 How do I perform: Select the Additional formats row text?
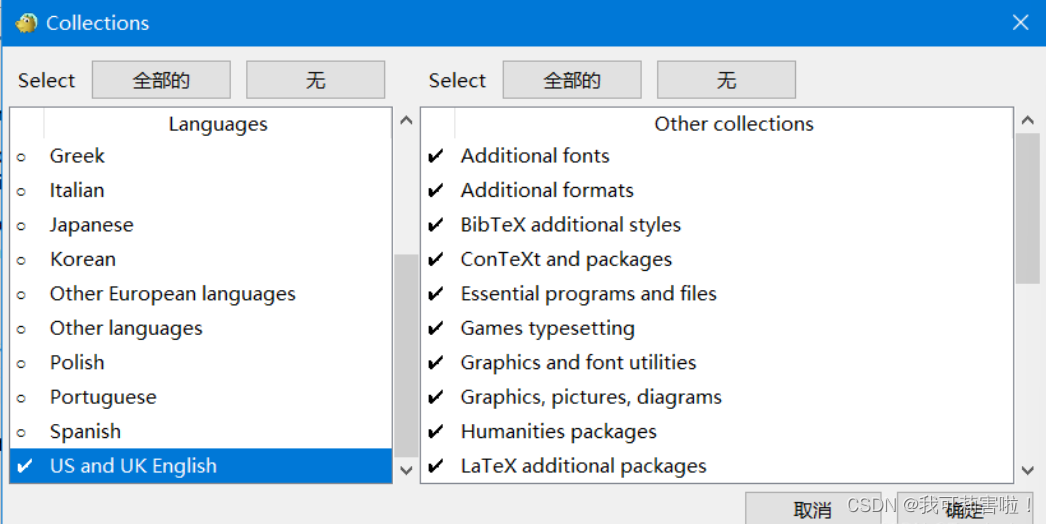click(x=546, y=191)
